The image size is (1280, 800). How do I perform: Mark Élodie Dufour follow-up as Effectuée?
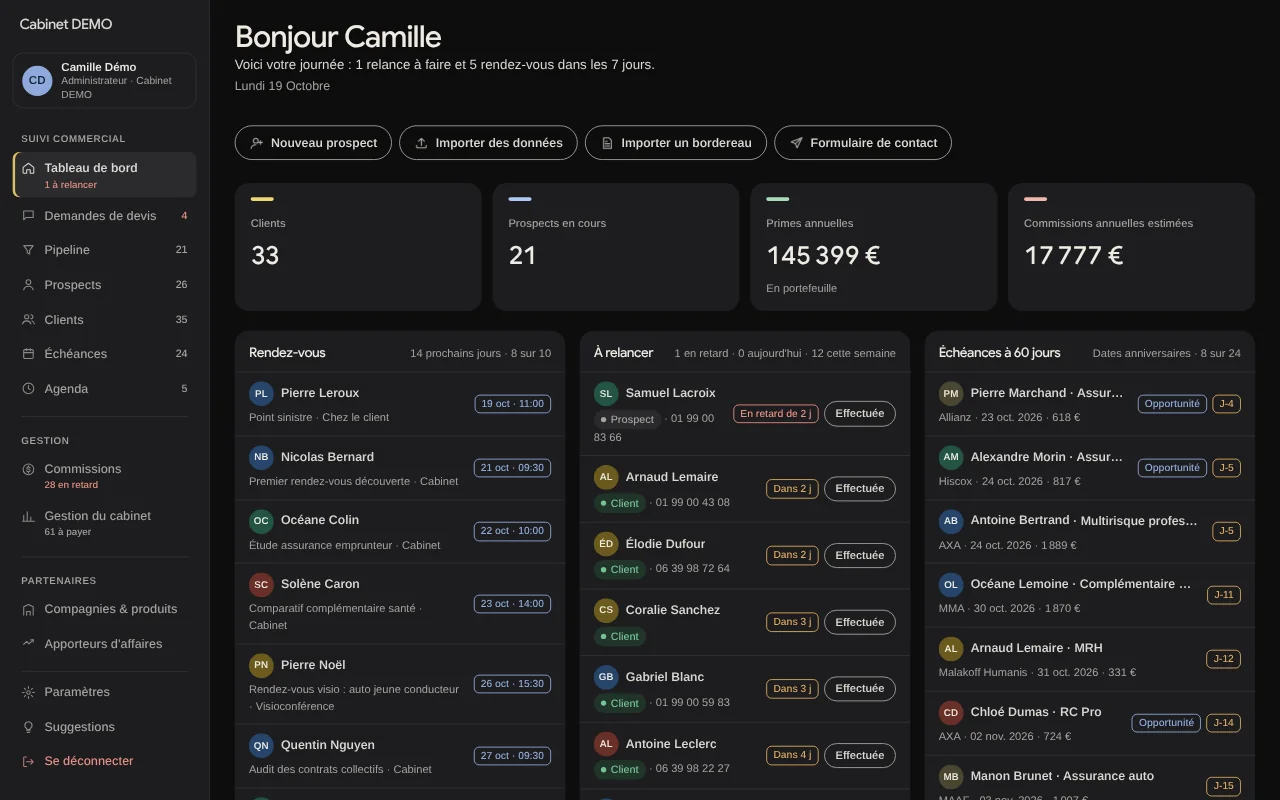point(860,555)
